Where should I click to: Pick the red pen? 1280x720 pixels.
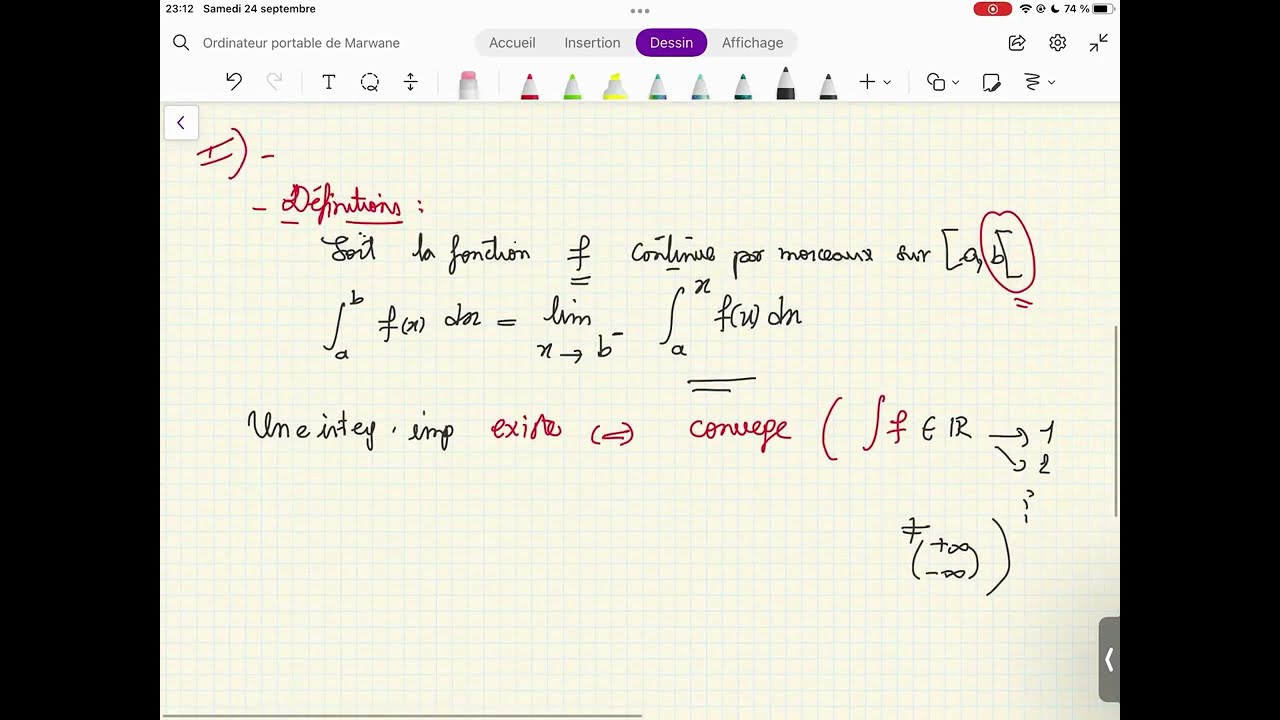pos(530,86)
